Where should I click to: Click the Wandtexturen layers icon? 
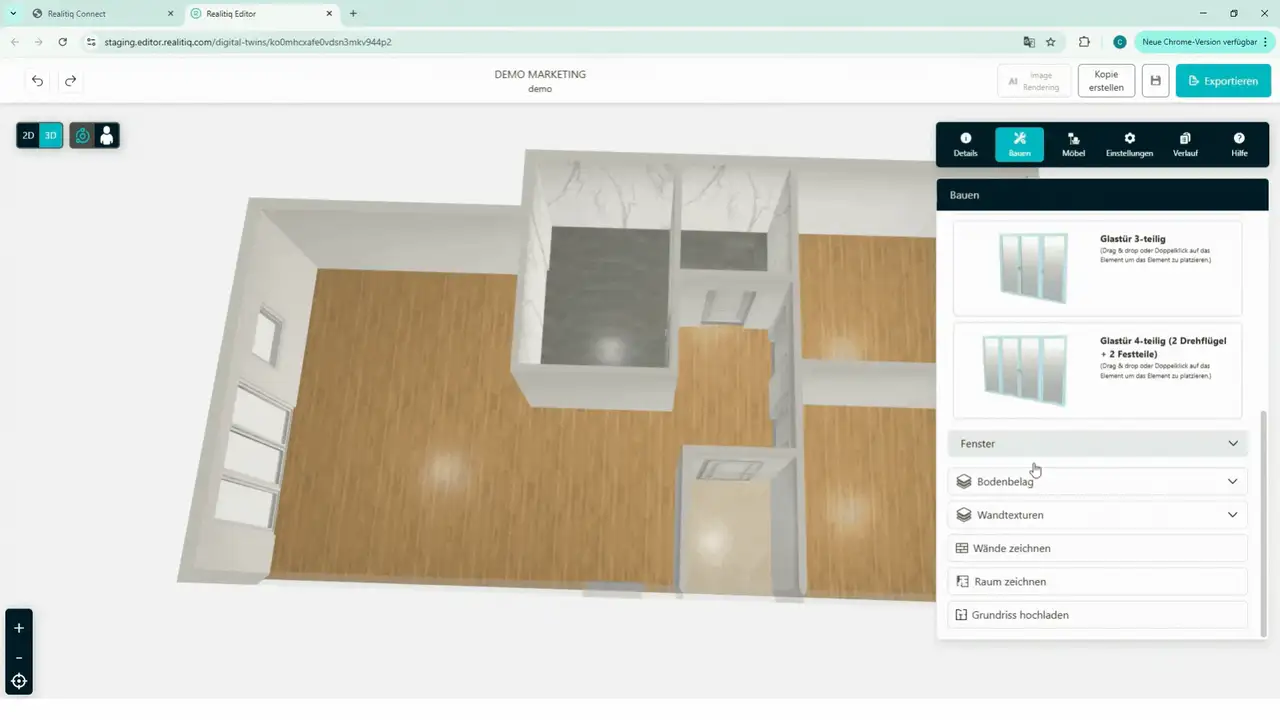(963, 515)
